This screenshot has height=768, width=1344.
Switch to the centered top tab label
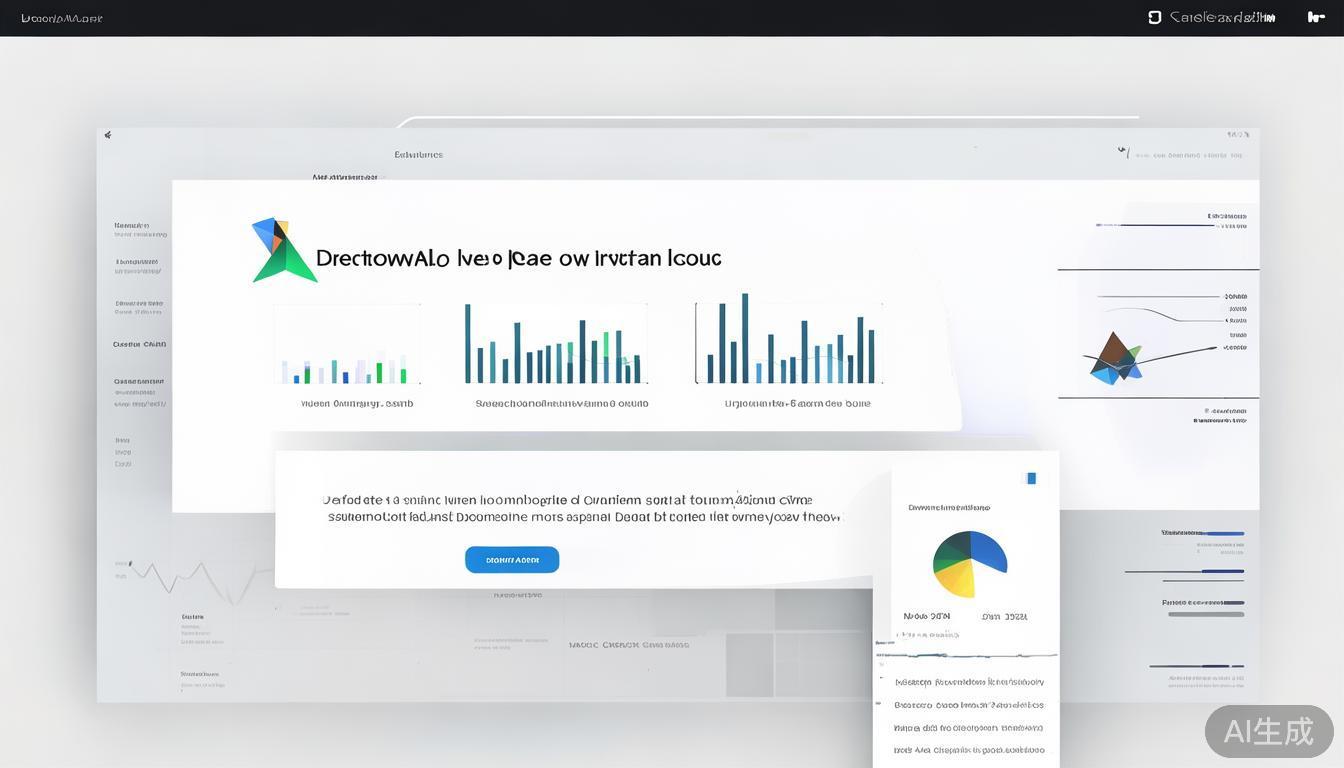(x=418, y=154)
